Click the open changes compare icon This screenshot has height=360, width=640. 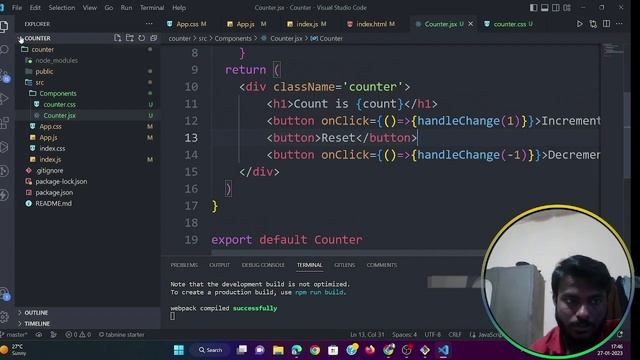click(593, 24)
